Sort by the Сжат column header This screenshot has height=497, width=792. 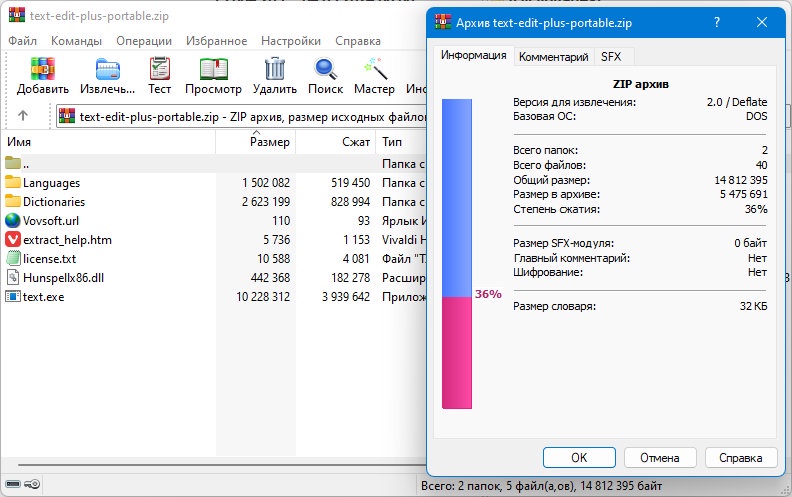pos(335,142)
